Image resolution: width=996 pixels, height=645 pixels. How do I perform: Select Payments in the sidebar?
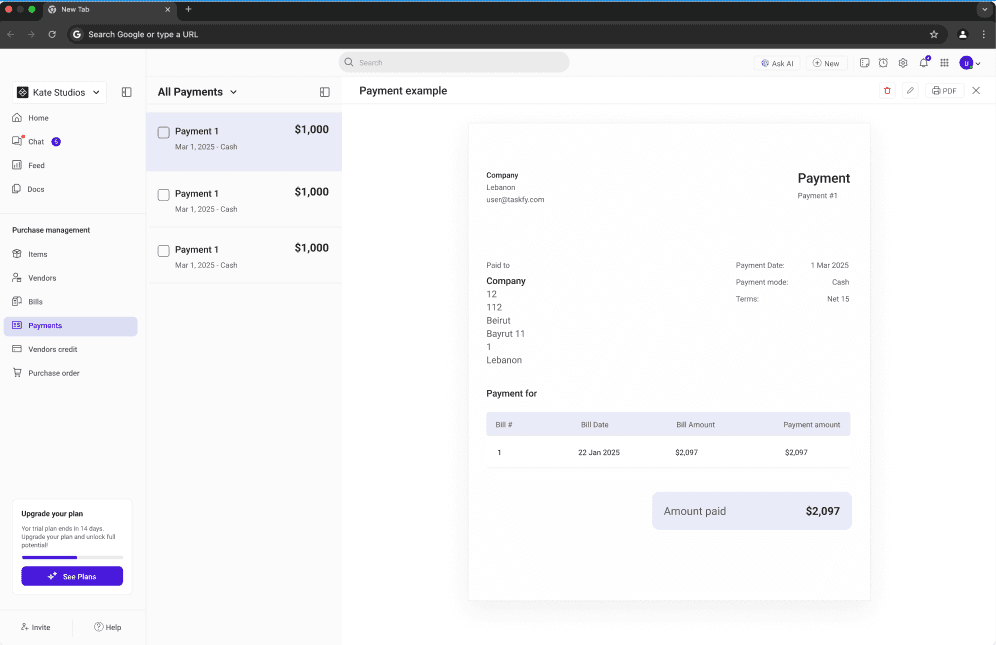(71, 326)
